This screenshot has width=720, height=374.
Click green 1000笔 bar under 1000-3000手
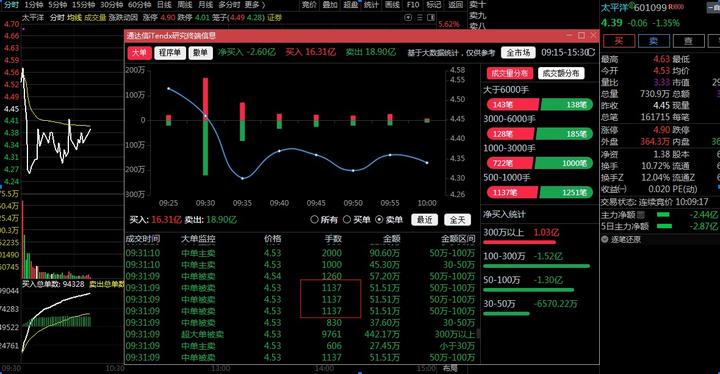point(563,163)
